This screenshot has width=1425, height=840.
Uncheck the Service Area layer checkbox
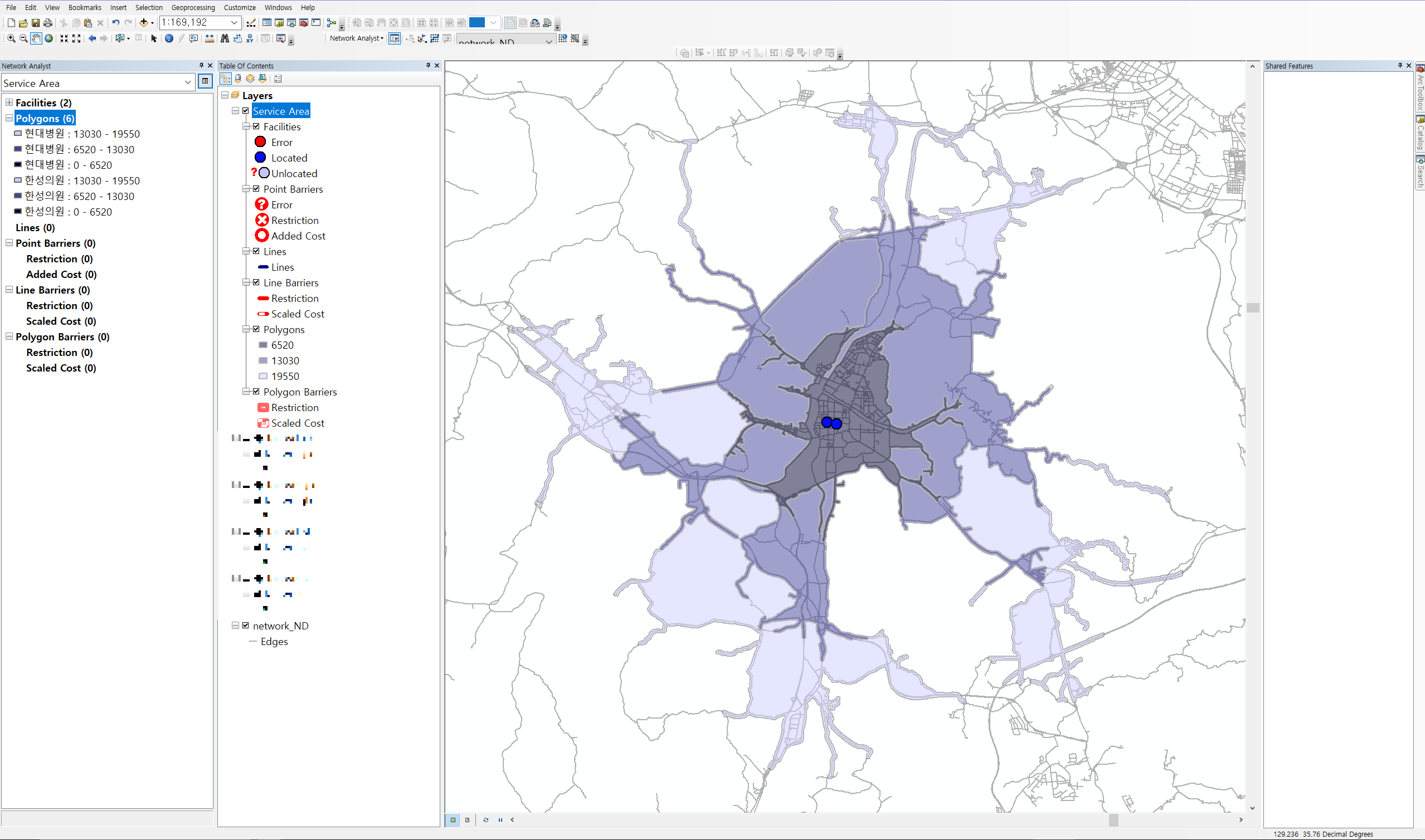(x=246, y=111)
